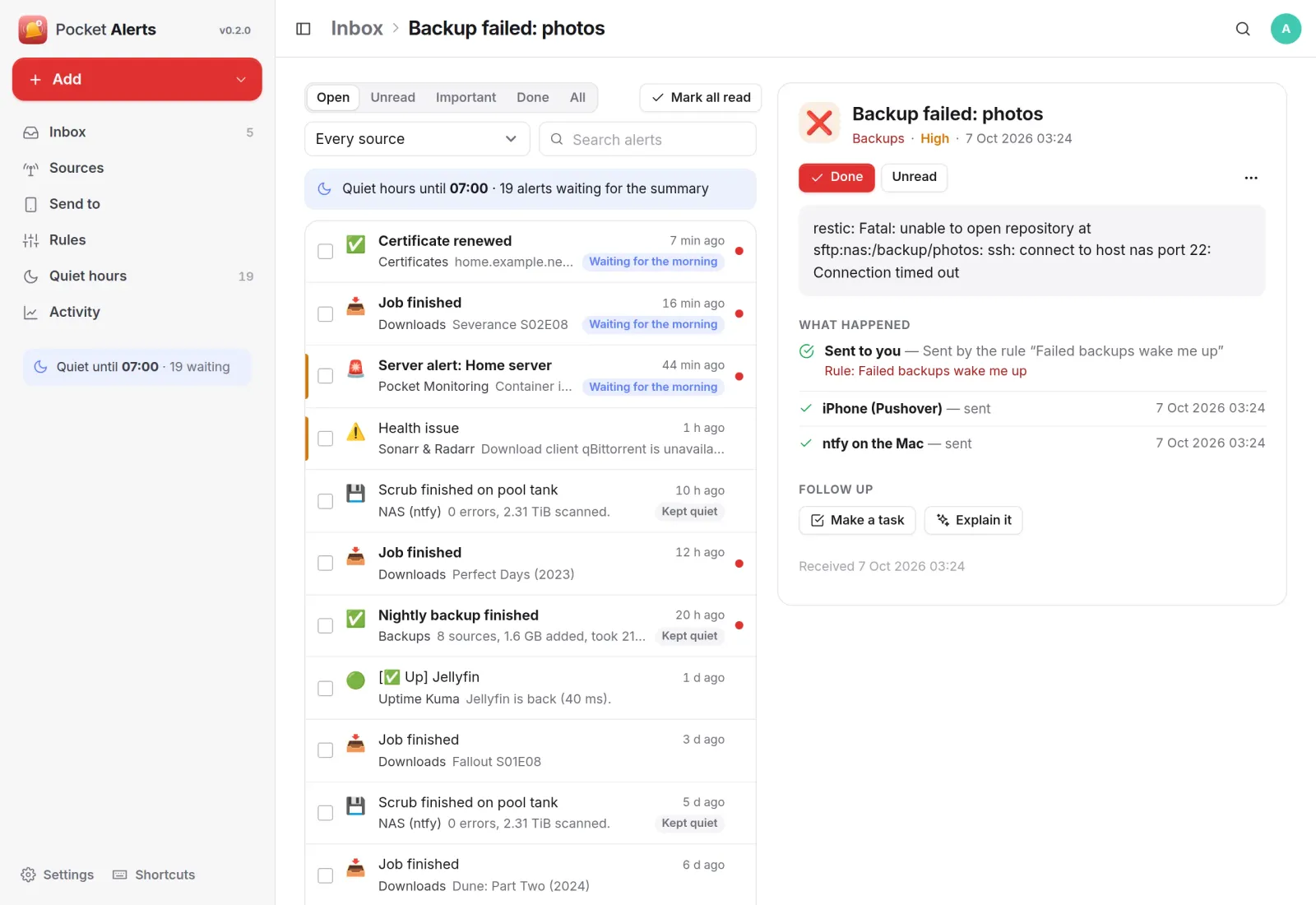Image resolution: width=1316 pixels, height=905 pixels.
Task: Open the Every source filter dropdown
Action: click(417, 139)
